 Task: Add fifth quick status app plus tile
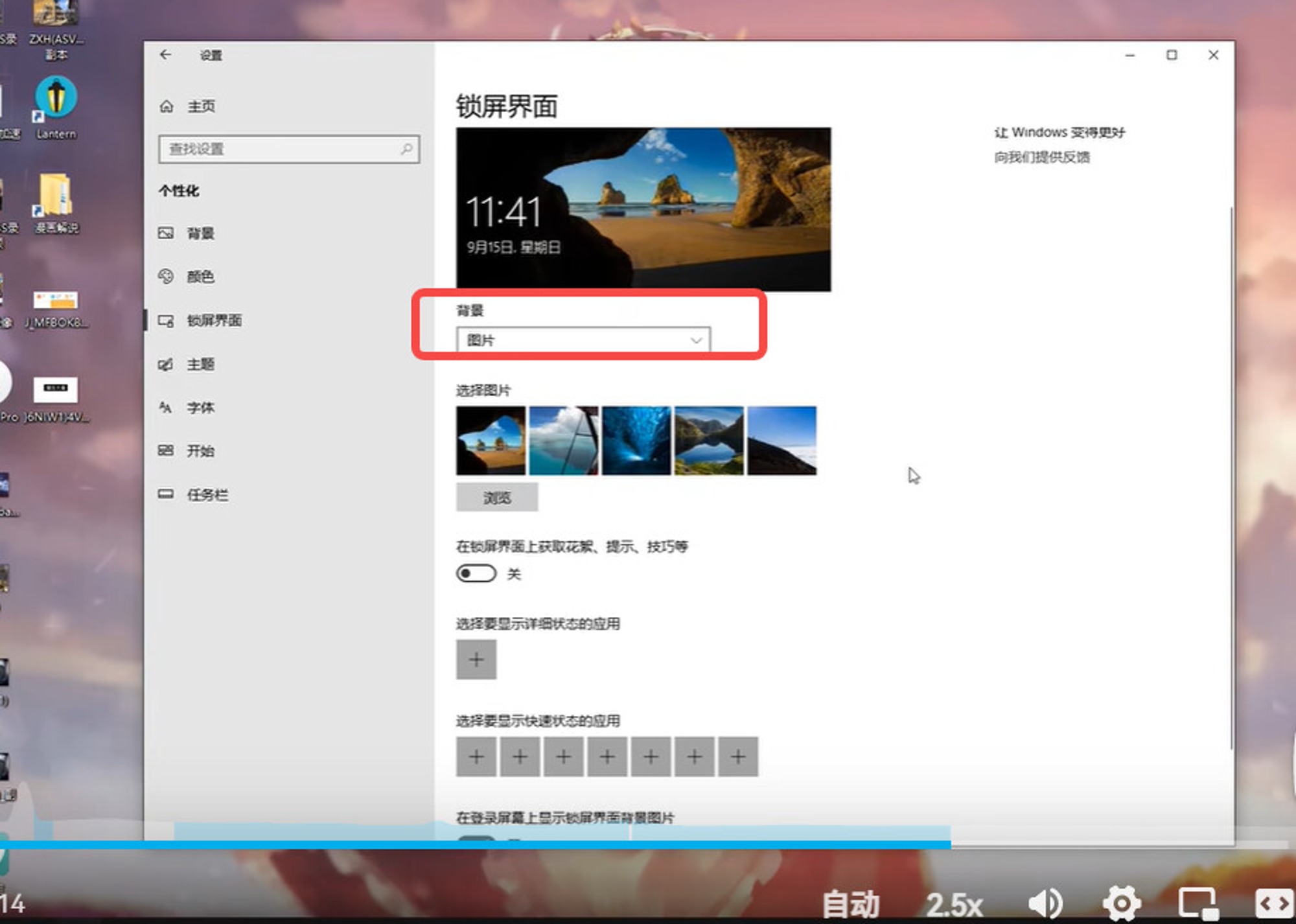(651, 756)
